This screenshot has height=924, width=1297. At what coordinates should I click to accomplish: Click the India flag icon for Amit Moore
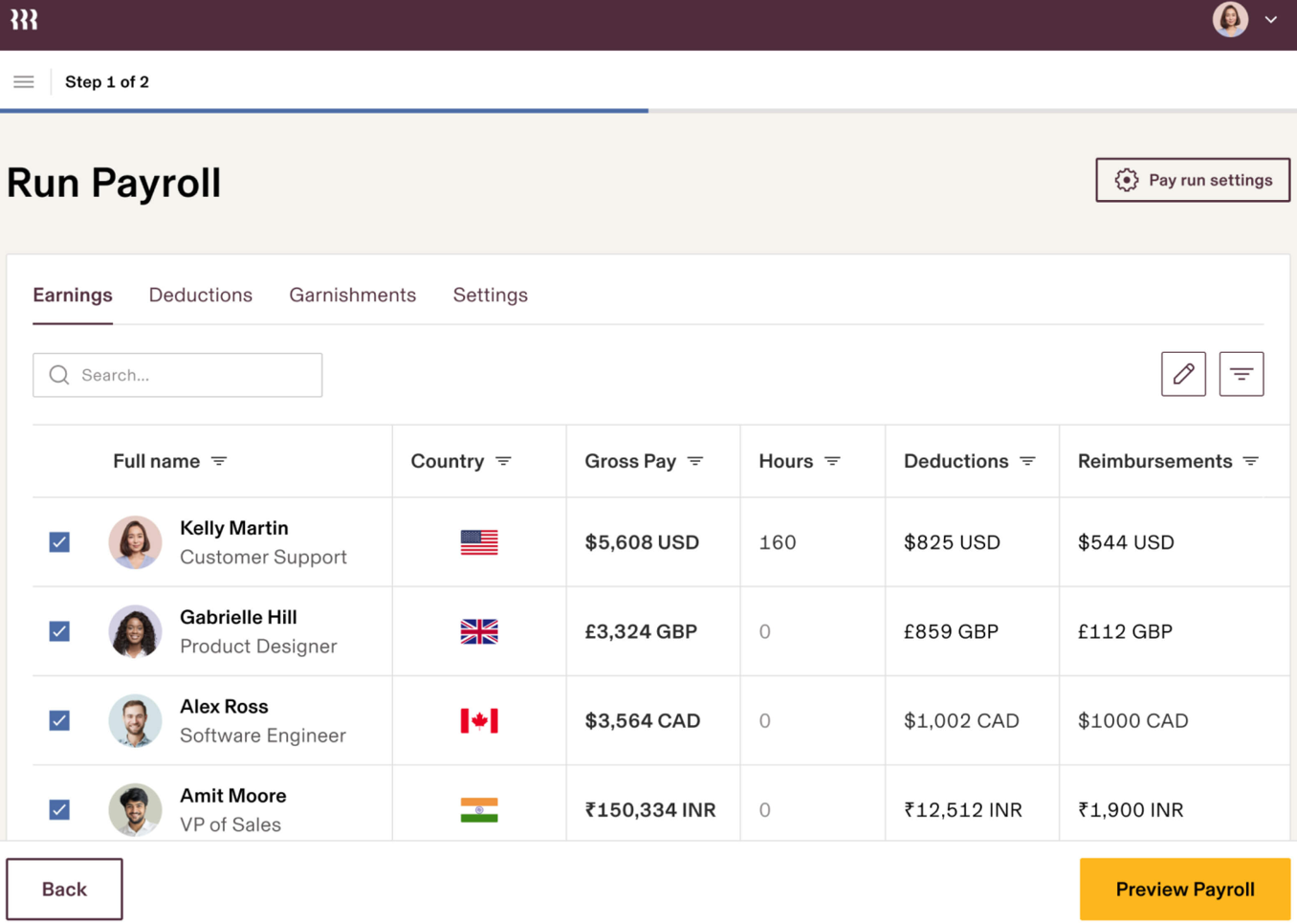tap(478, 809)
